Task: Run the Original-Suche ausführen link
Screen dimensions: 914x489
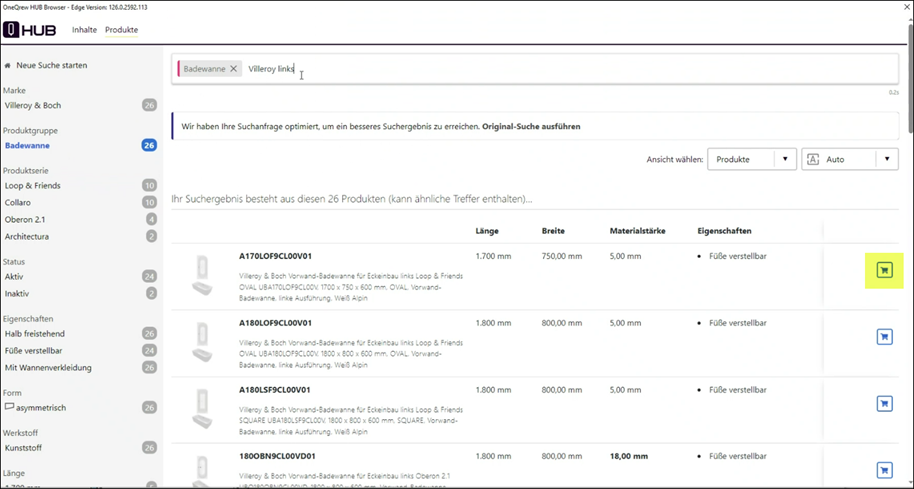Action: click(531, 126)
